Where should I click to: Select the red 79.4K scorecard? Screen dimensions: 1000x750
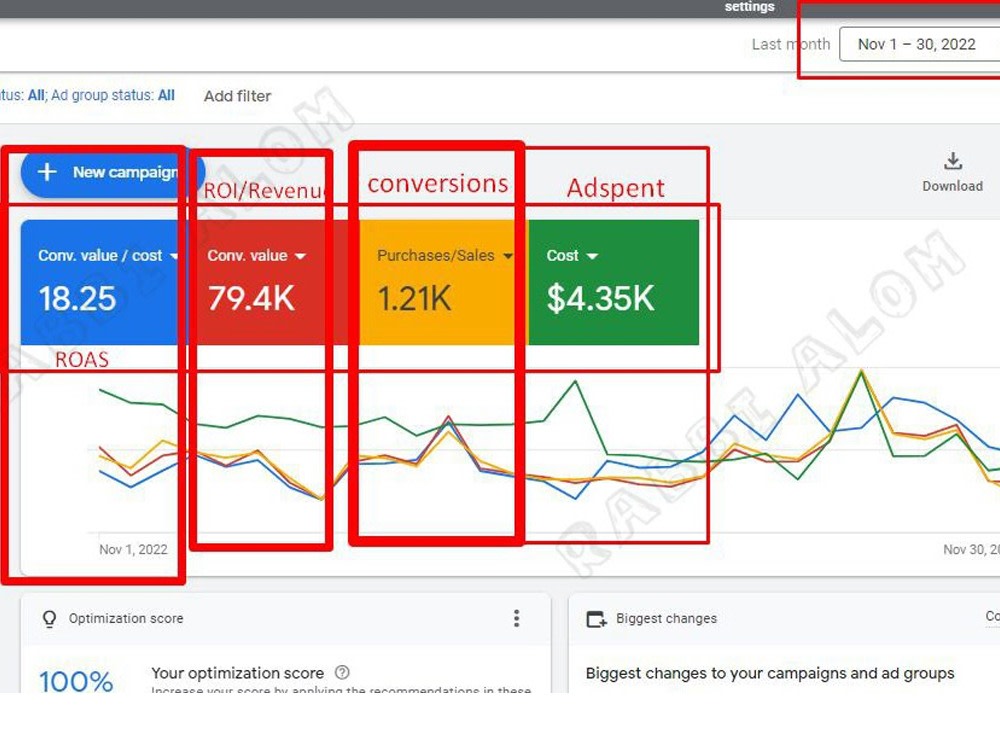pyautogui.click(x=275, y=283)
